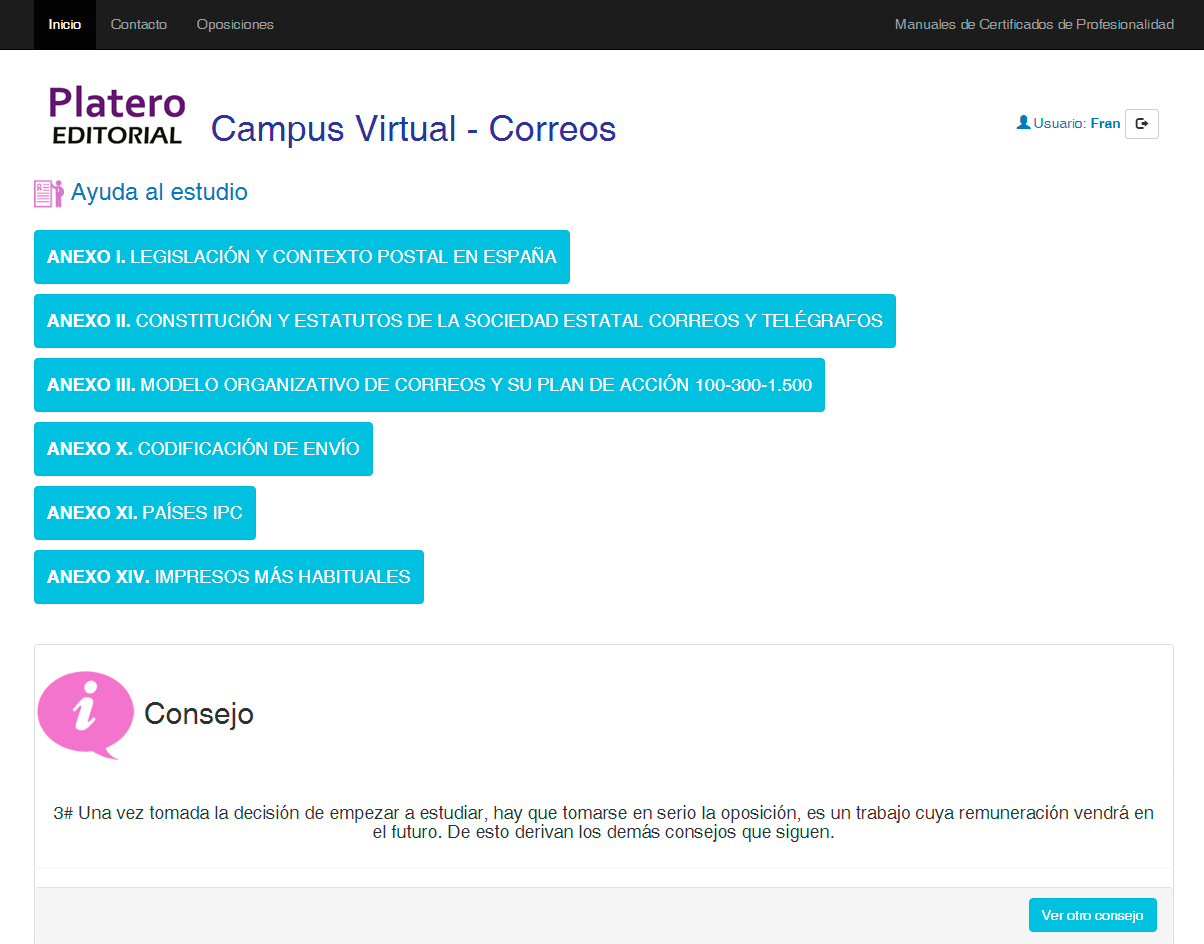Open the Inicio navigation tab
This screenshot has height=944, width=1204.
tap(65, 24)
